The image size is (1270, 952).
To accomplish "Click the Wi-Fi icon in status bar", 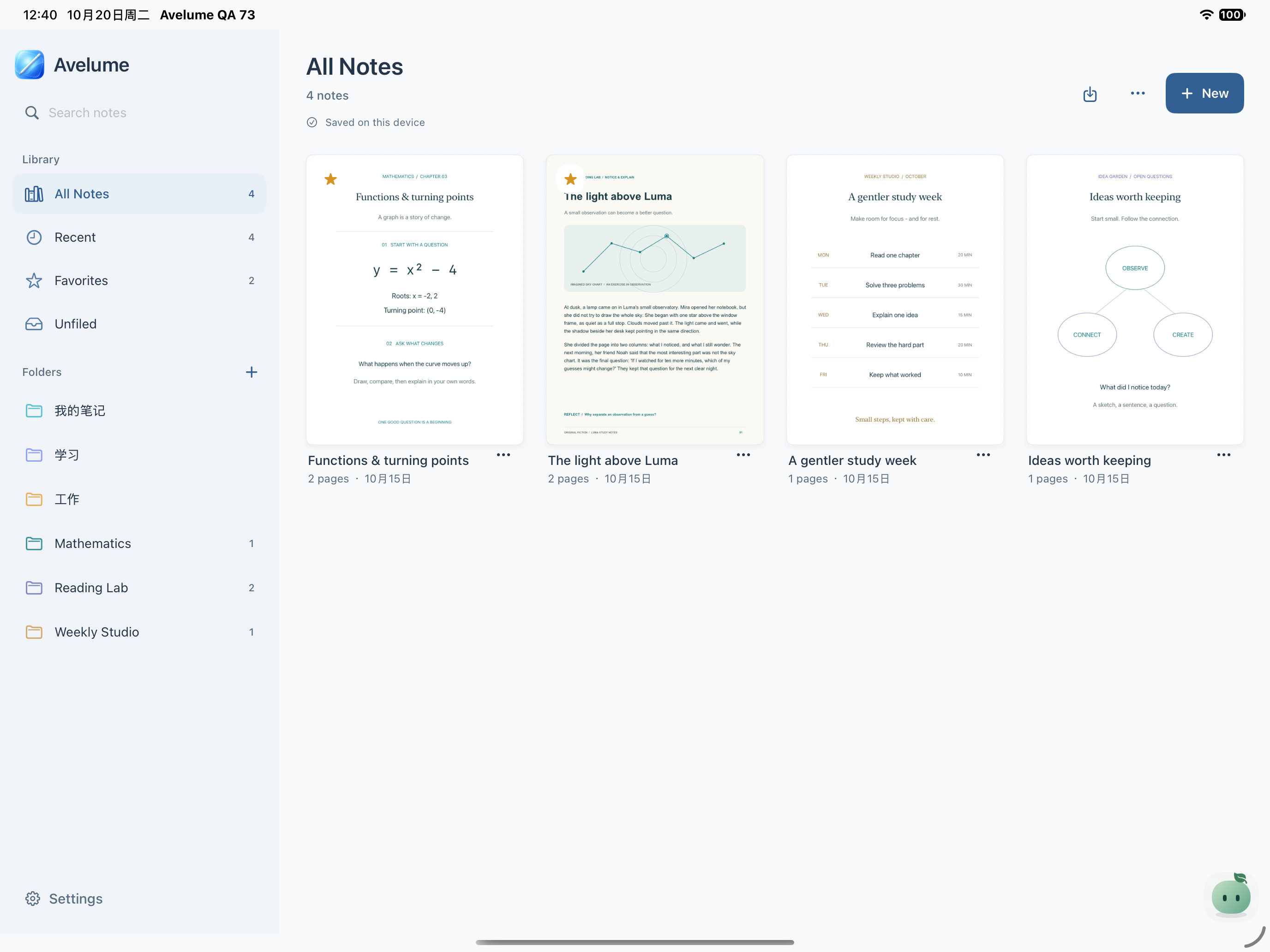I will click(1206, 15).
